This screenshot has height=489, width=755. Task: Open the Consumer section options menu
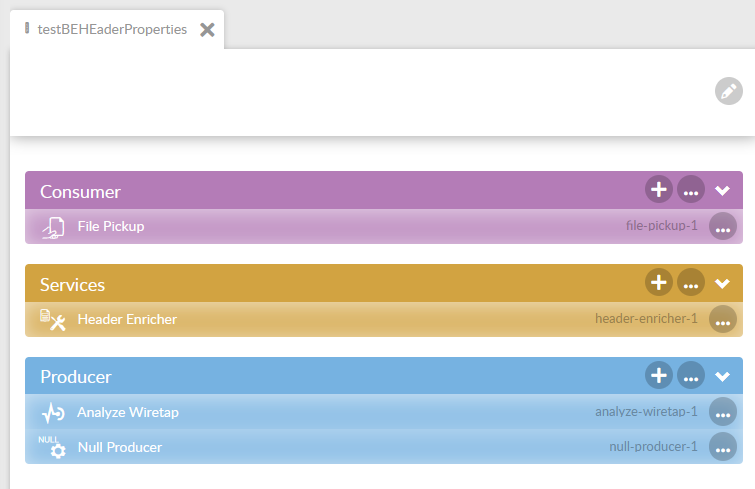(691, 190)
